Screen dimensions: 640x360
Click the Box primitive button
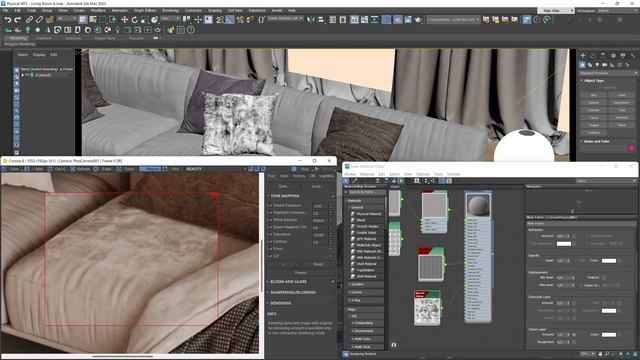(593, 95)
